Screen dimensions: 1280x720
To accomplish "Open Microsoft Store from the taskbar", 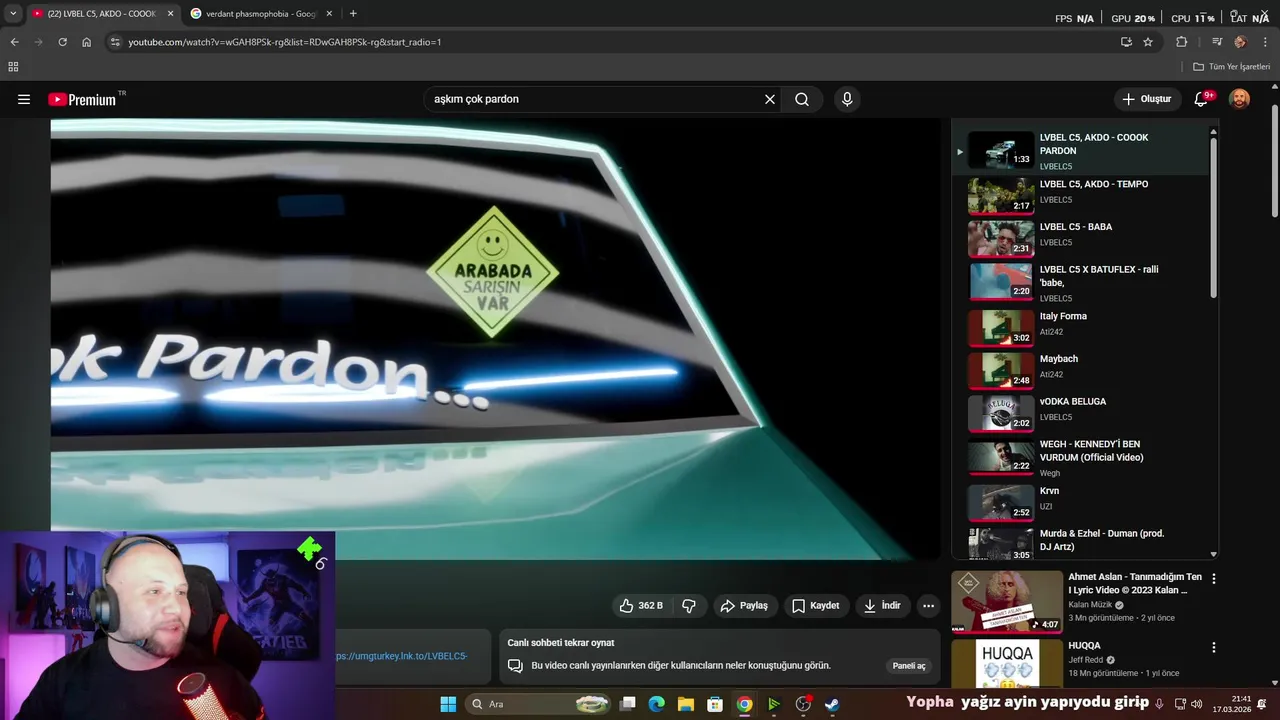I will (715, 704).
